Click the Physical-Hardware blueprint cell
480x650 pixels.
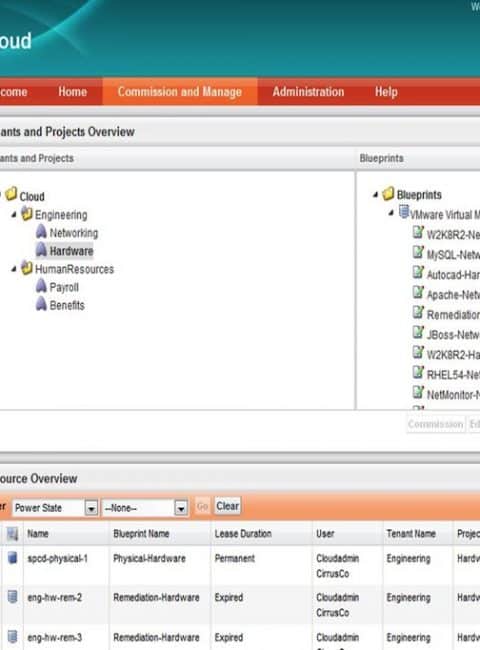point(149,558)
